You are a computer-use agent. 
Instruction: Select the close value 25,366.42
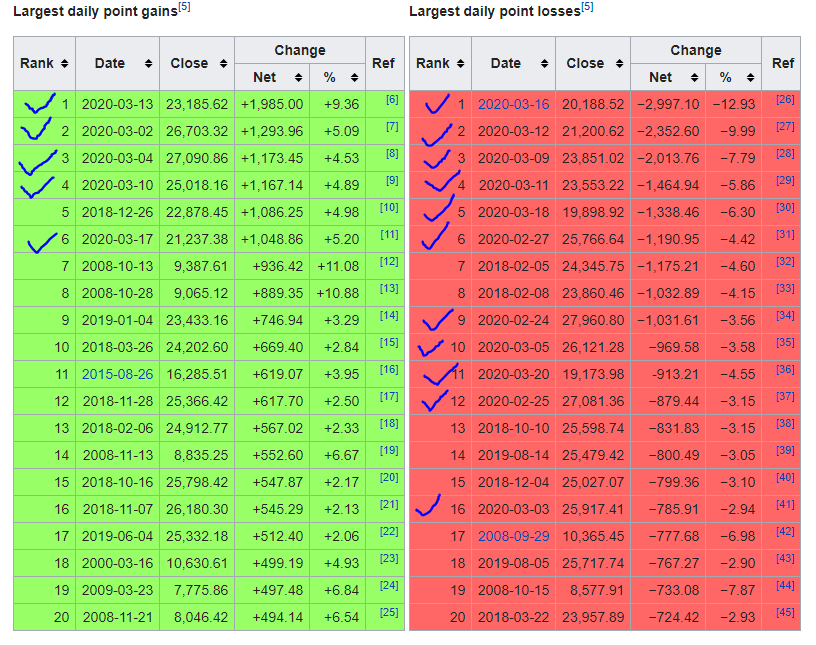pos(197,401)
